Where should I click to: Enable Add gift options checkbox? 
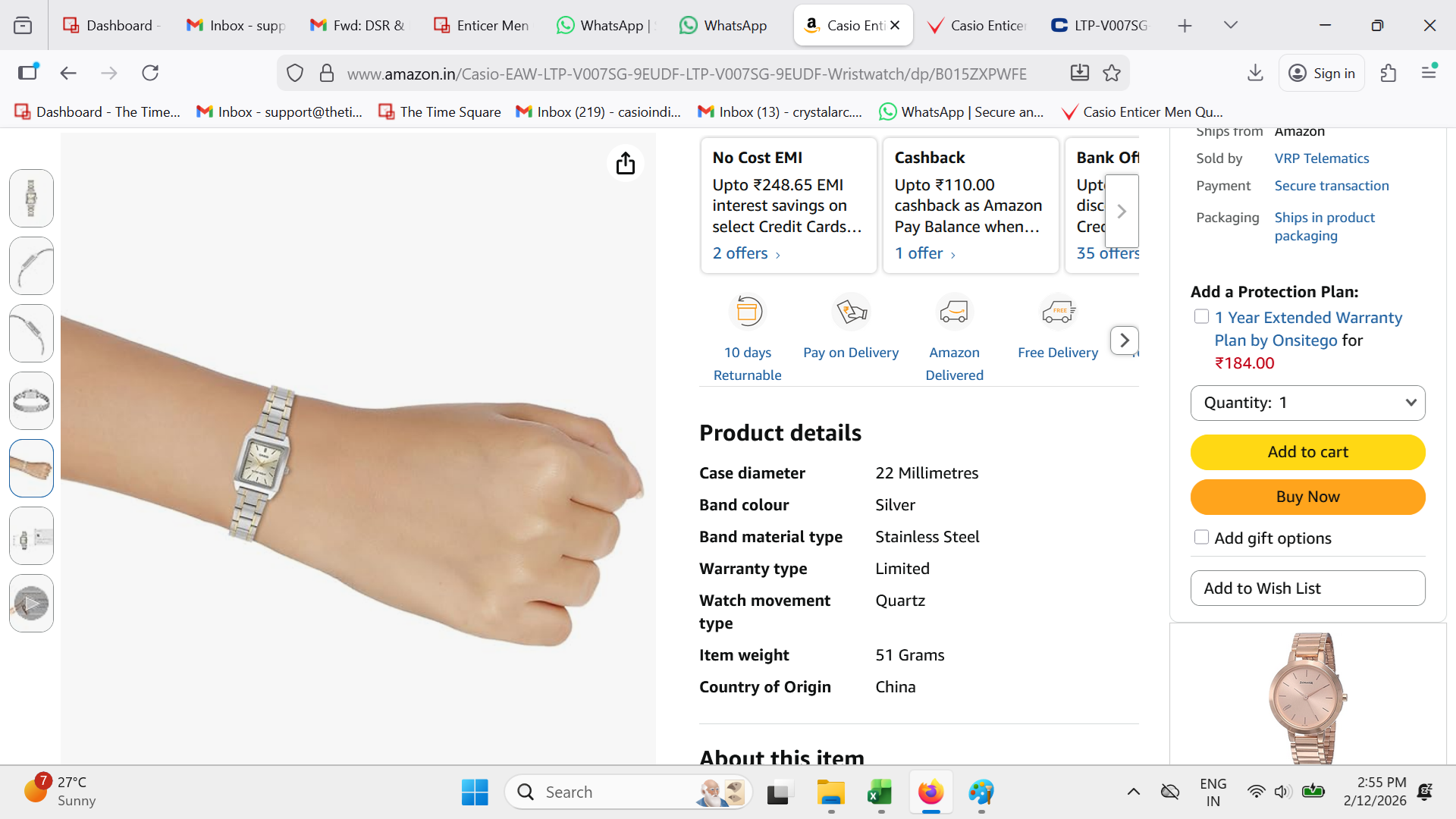click(x=1201, y=537)
